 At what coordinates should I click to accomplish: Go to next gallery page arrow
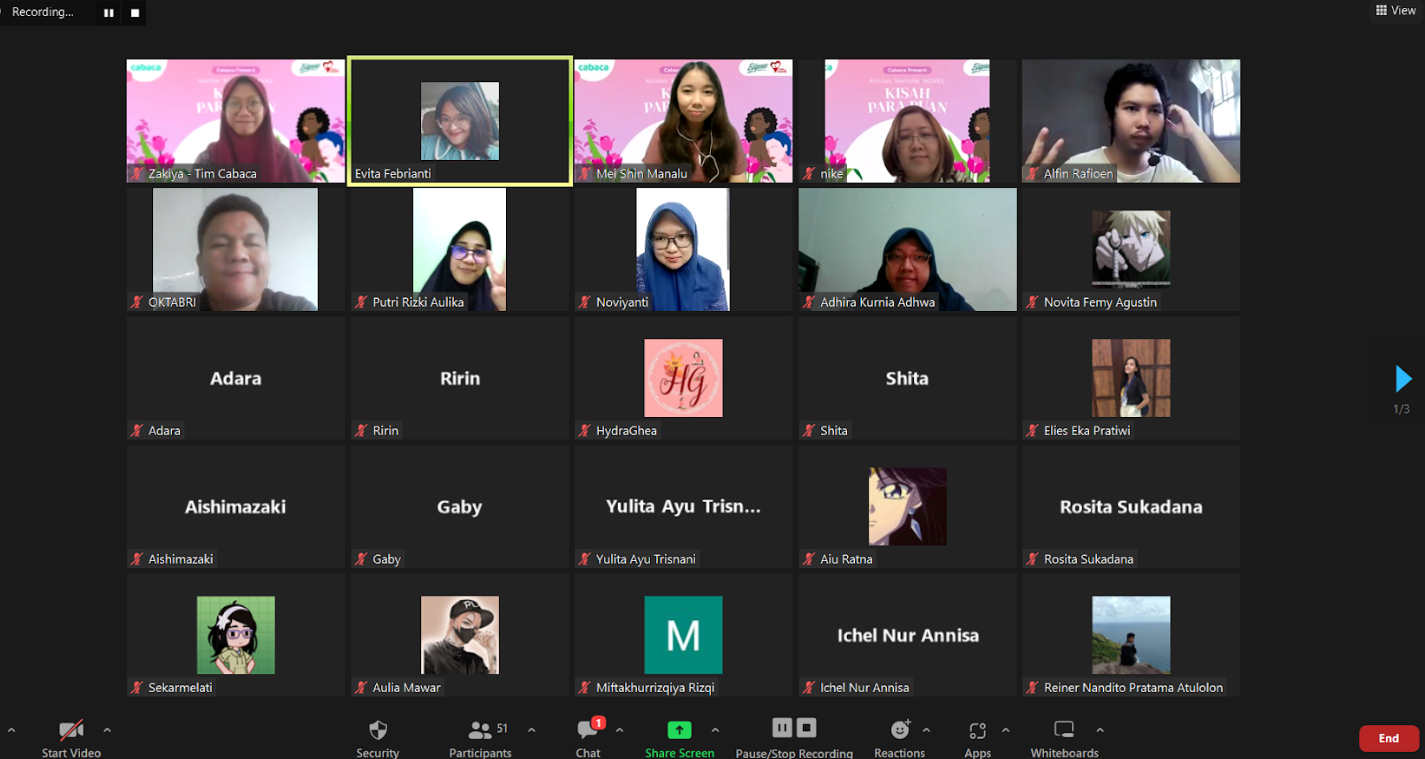tap(1403, 379)
